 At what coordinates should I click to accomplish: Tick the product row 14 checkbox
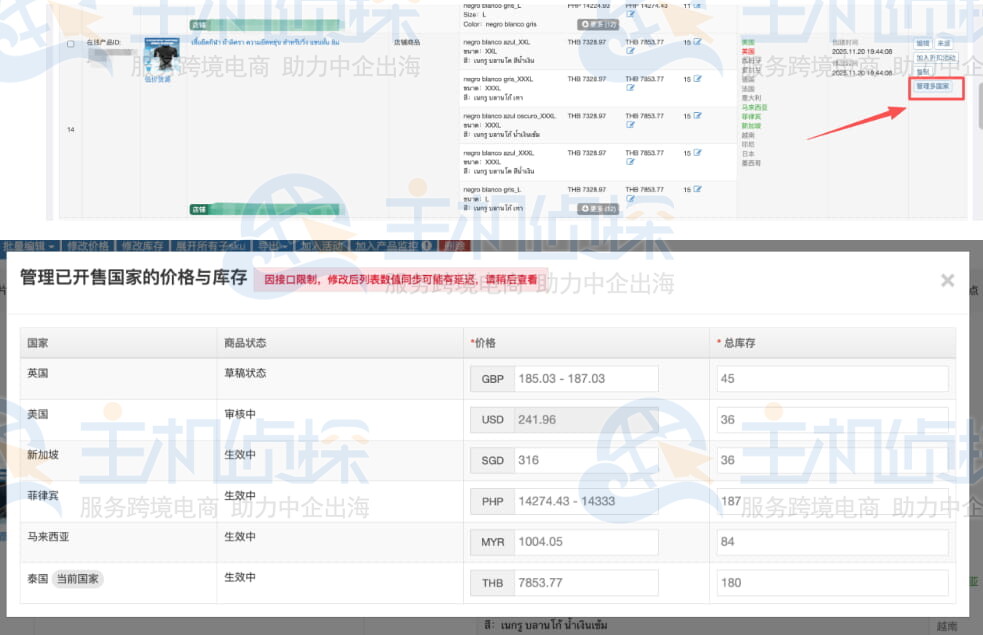pyautogui.click(x=70, y=45)
